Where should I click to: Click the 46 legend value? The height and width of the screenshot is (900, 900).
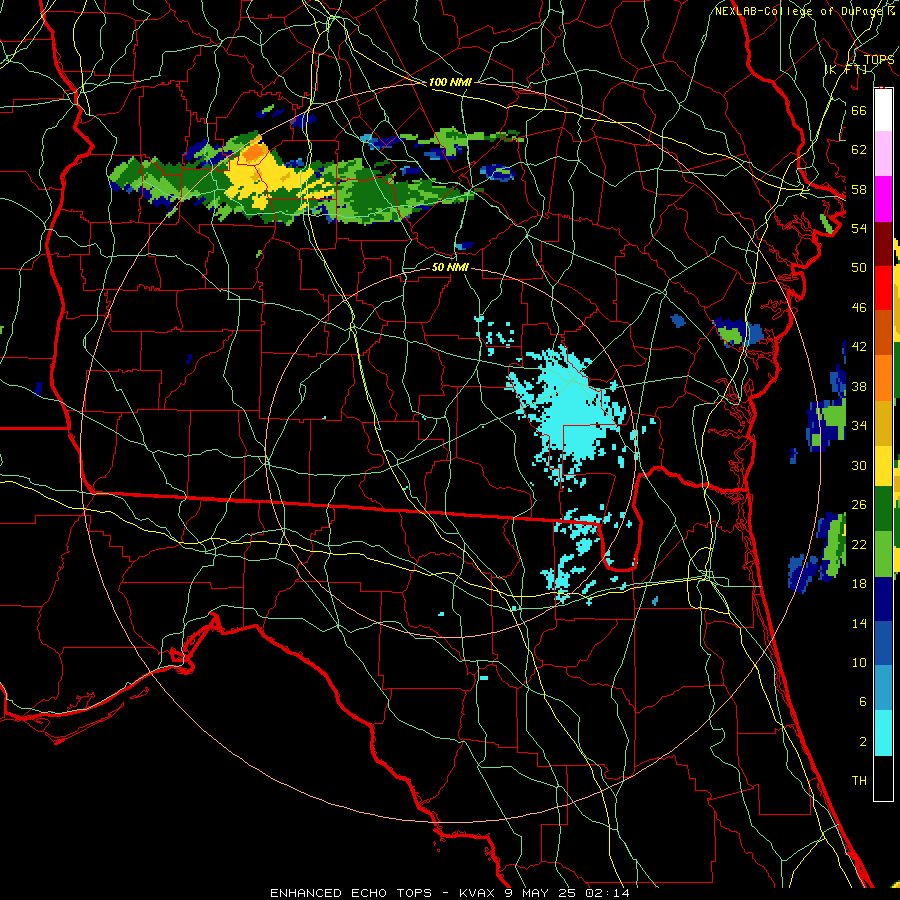859,308
